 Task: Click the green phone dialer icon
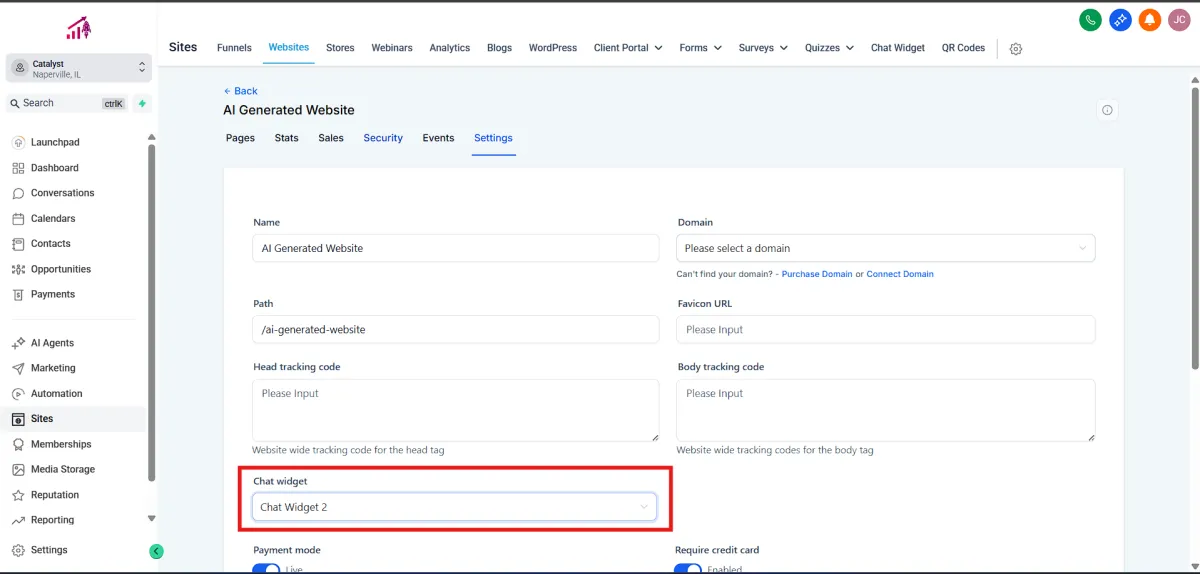pos(1091,20)
